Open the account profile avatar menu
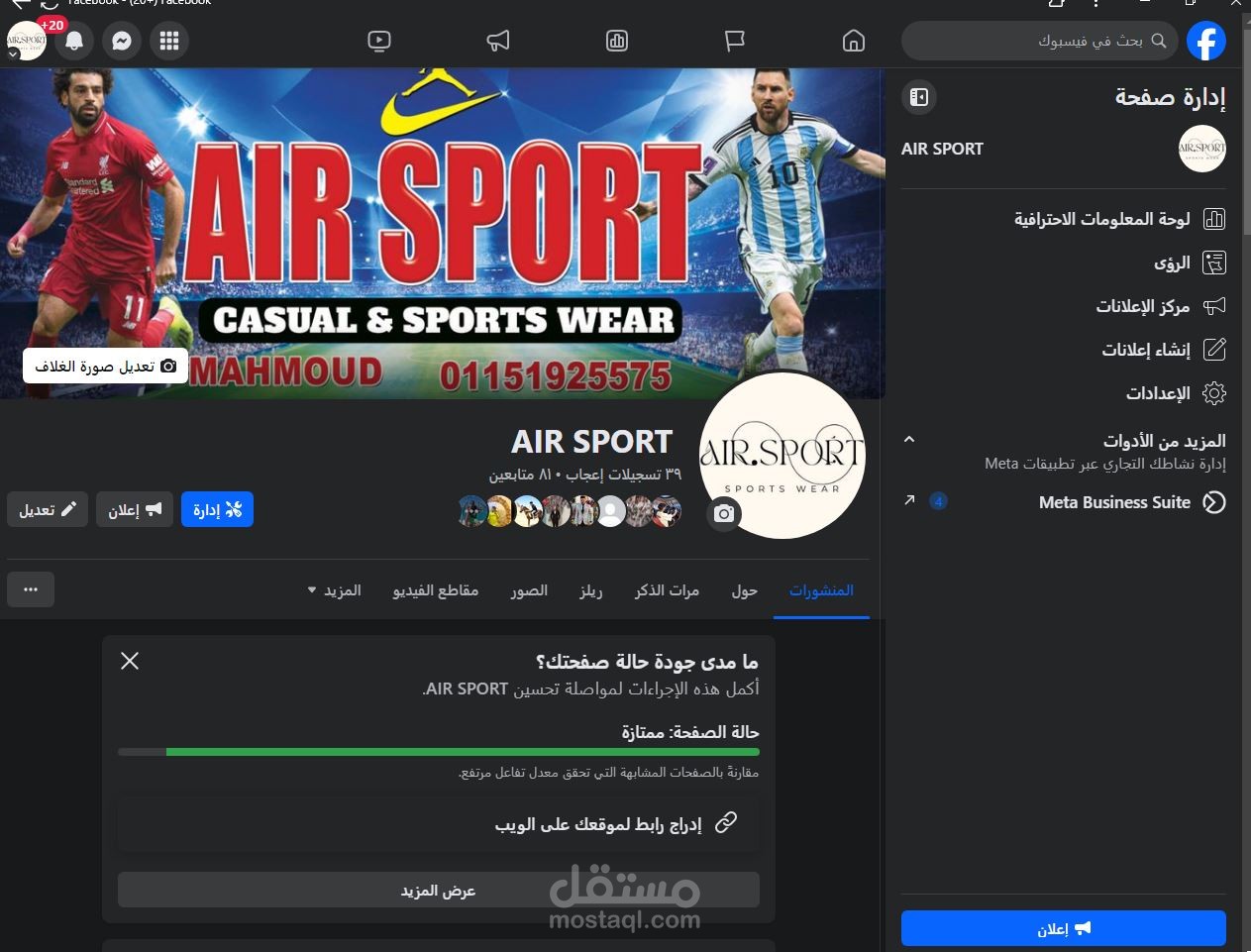The image size is (1251, 952). tap(26, 41)
